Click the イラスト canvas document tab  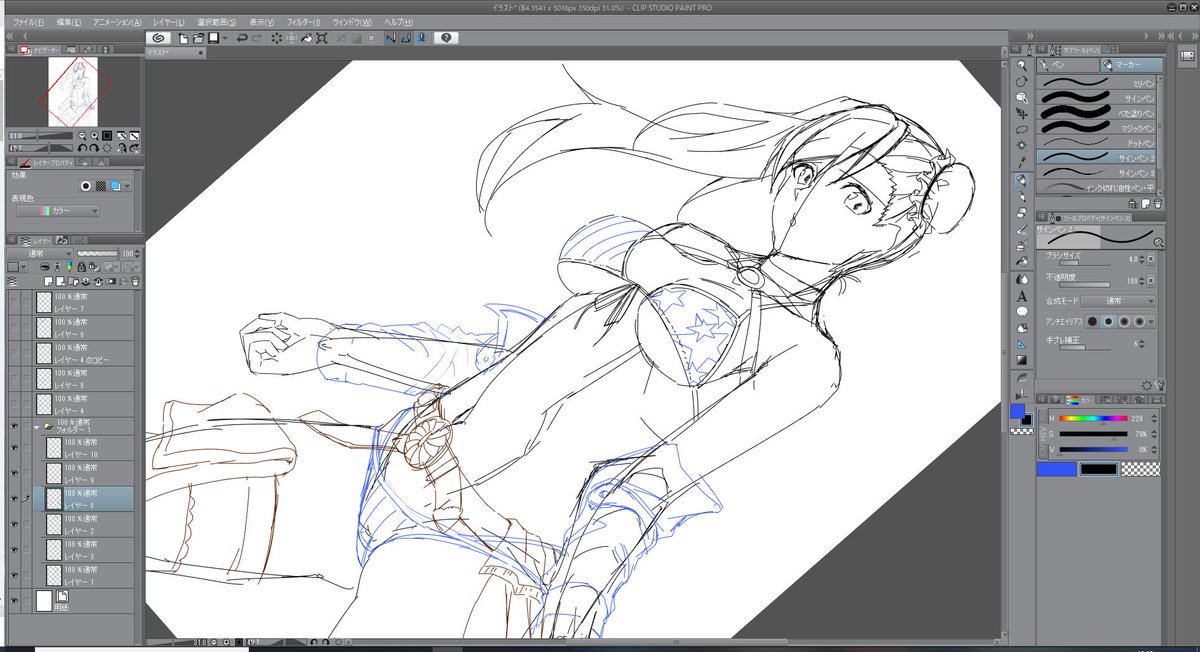[x=173, y=52]
